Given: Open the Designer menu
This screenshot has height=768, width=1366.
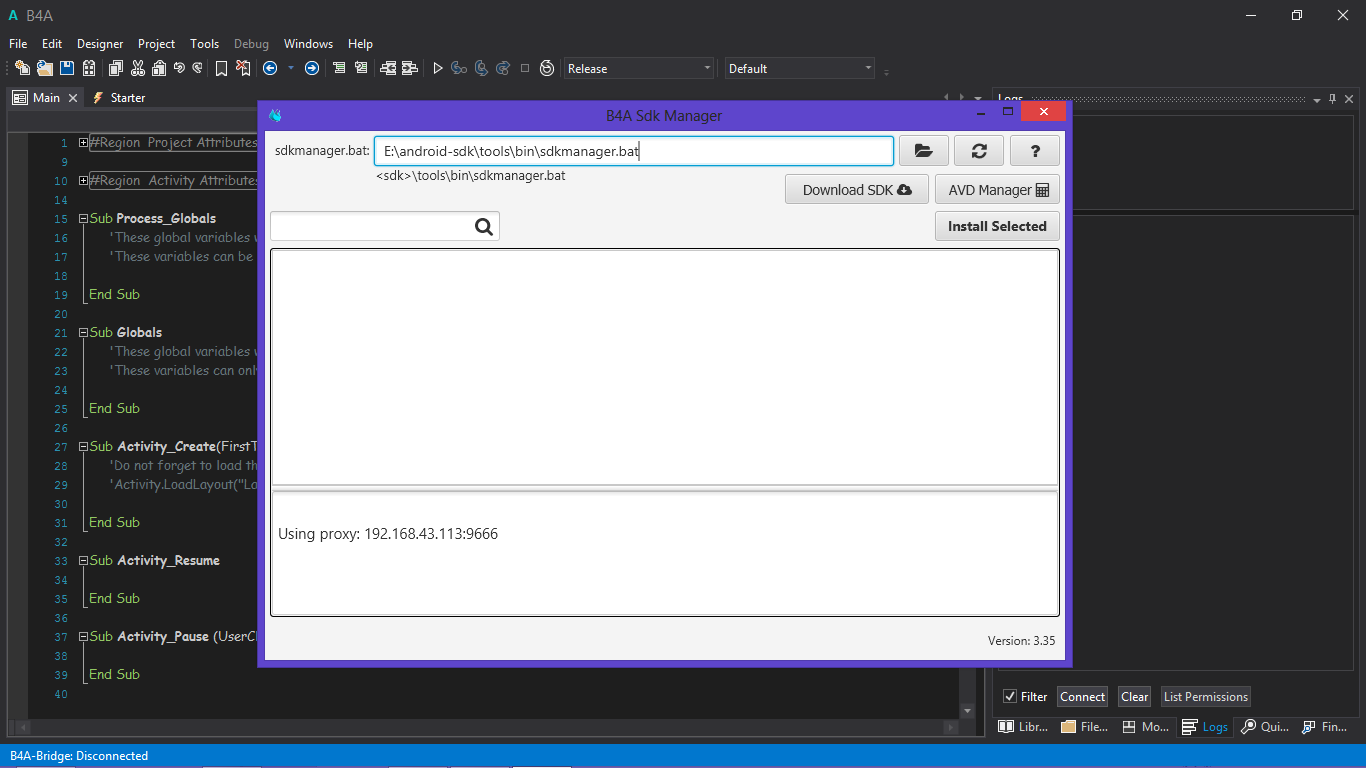Looking at the screenshot, I should 100,44.
